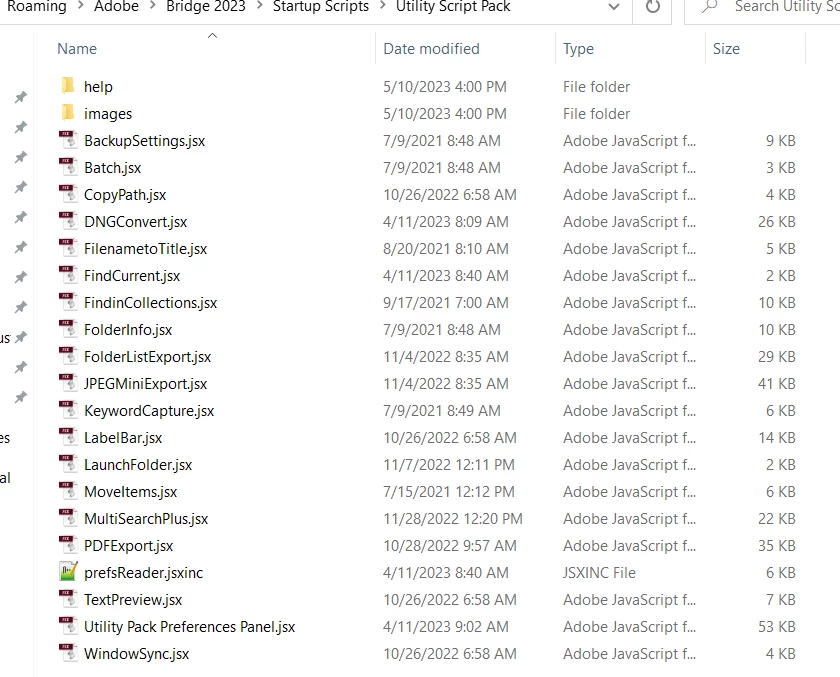
Task: Click the FilenametoTitle.jsx file name
Action: point(145,249)
